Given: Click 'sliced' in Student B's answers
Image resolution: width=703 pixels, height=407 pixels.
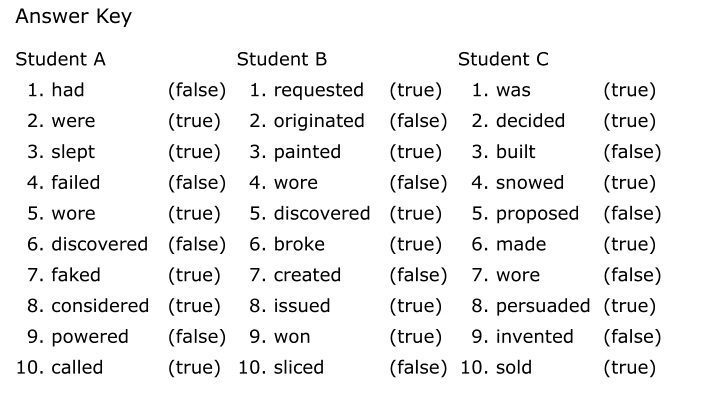Looking at the screenshot, I should pyautogui.click(x=298, y=368).
